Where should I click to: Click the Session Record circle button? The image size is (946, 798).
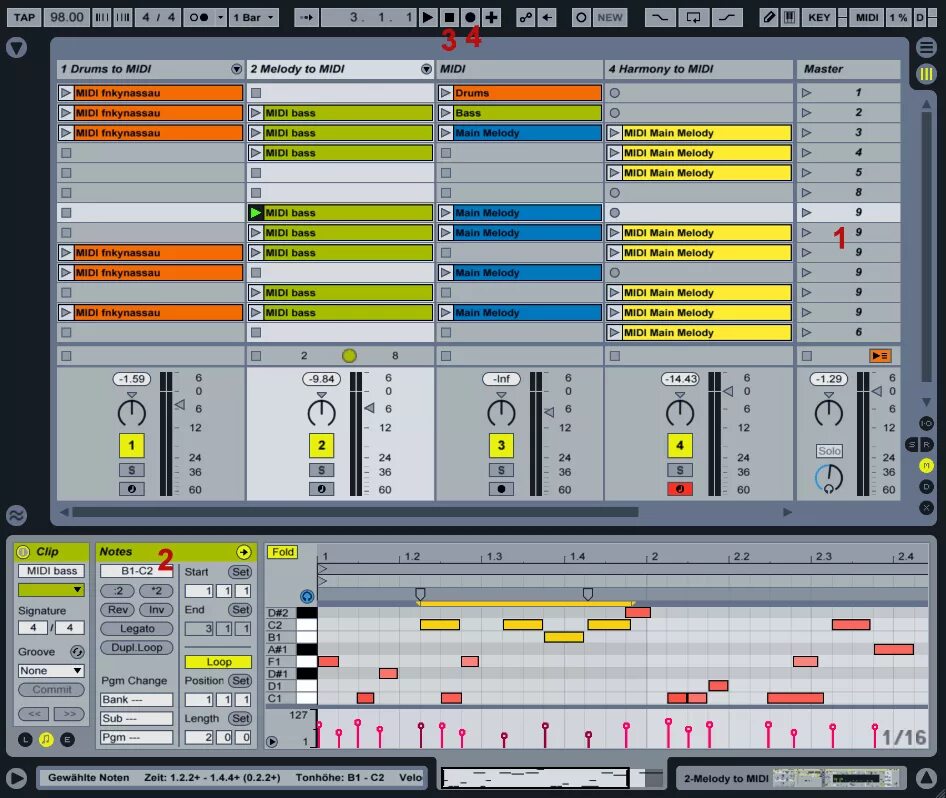[581, 17]
